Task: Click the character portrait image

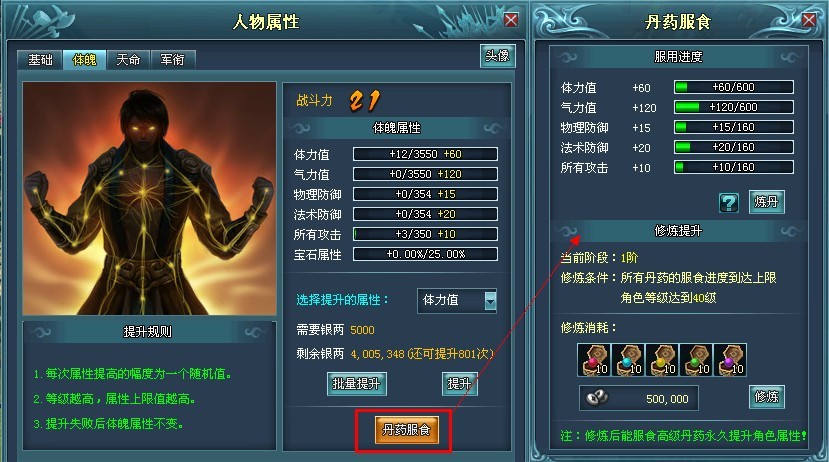Action: pyautogui.click(x=150, y=199)
